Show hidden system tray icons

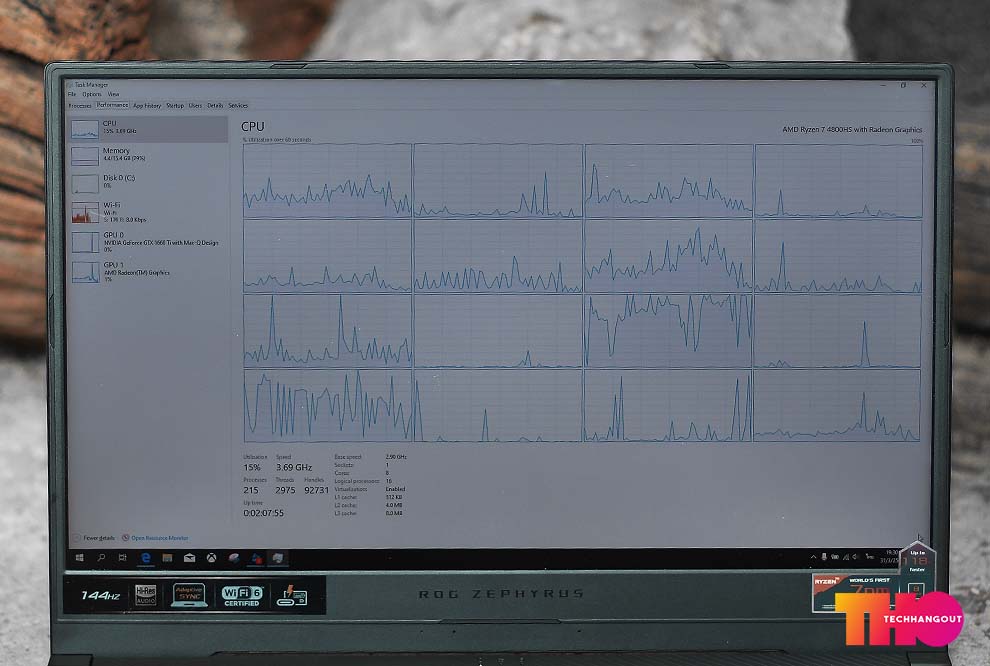pyautogui.click(x=813, y=557)
